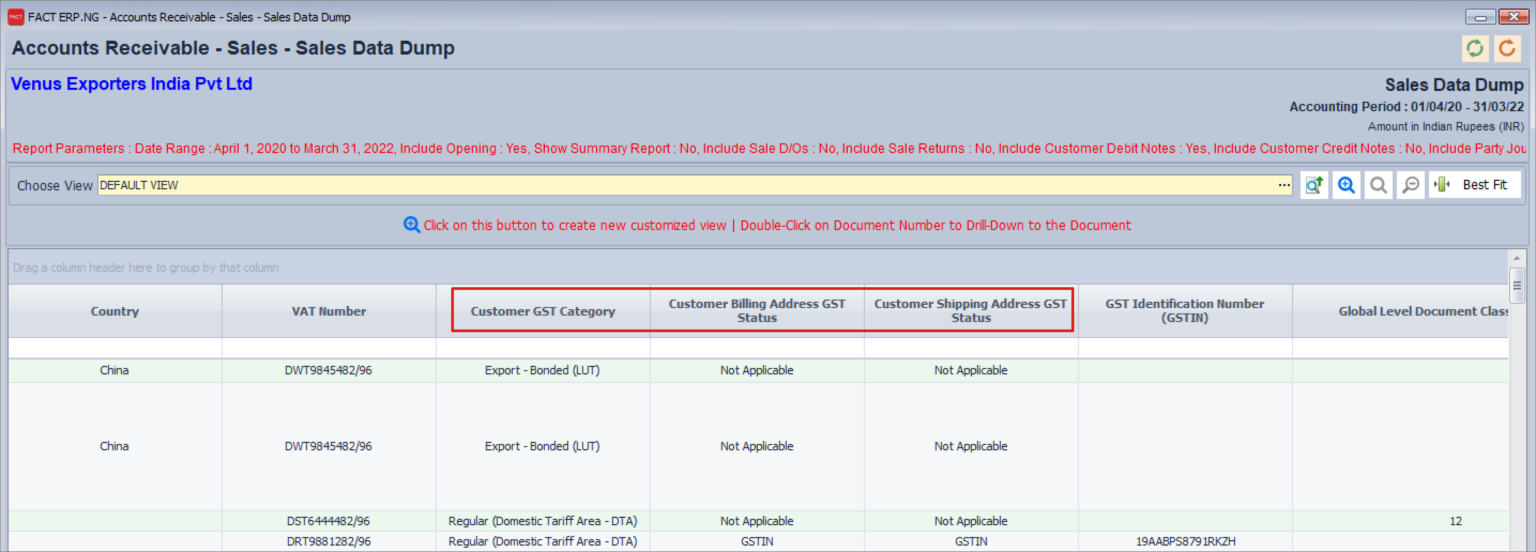
Task: Click filter cell under Customer GST Category
Action: pyautogui.click(x=543, y=348)
